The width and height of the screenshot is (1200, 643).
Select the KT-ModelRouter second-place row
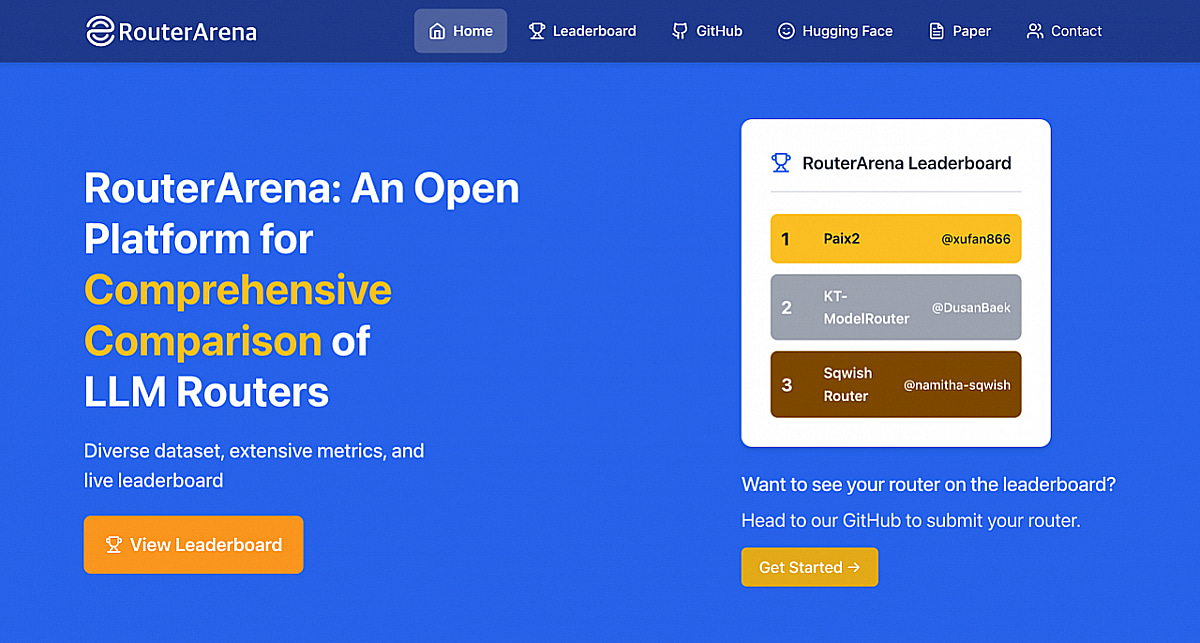point(896,307)
